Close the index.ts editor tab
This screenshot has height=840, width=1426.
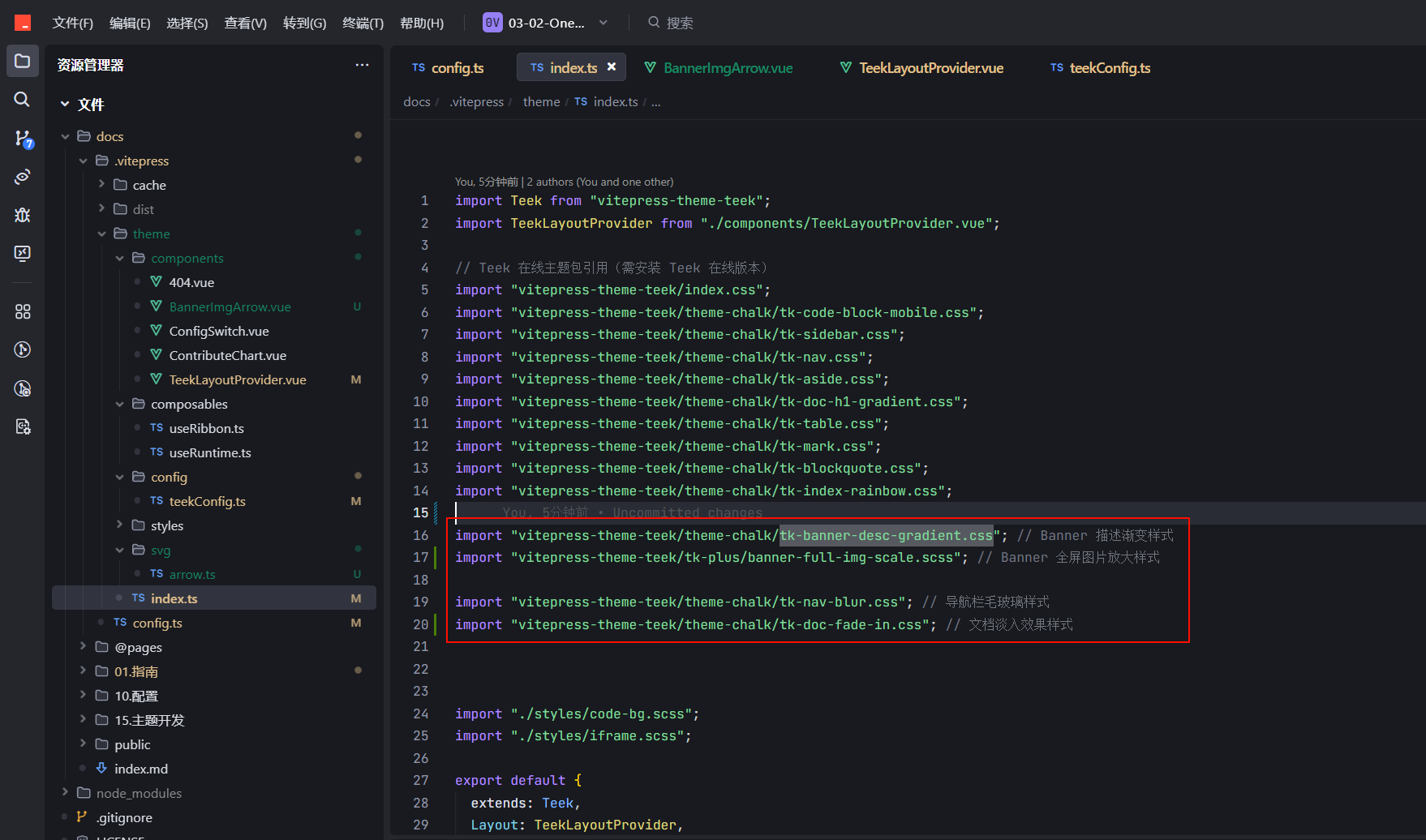612,67
